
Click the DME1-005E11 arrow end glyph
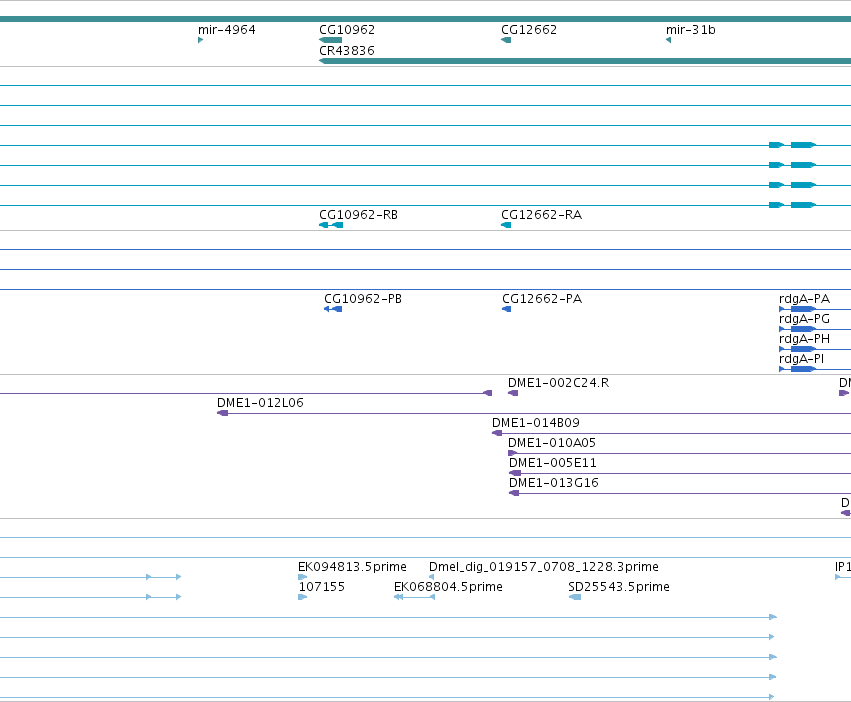coord(515,473)
